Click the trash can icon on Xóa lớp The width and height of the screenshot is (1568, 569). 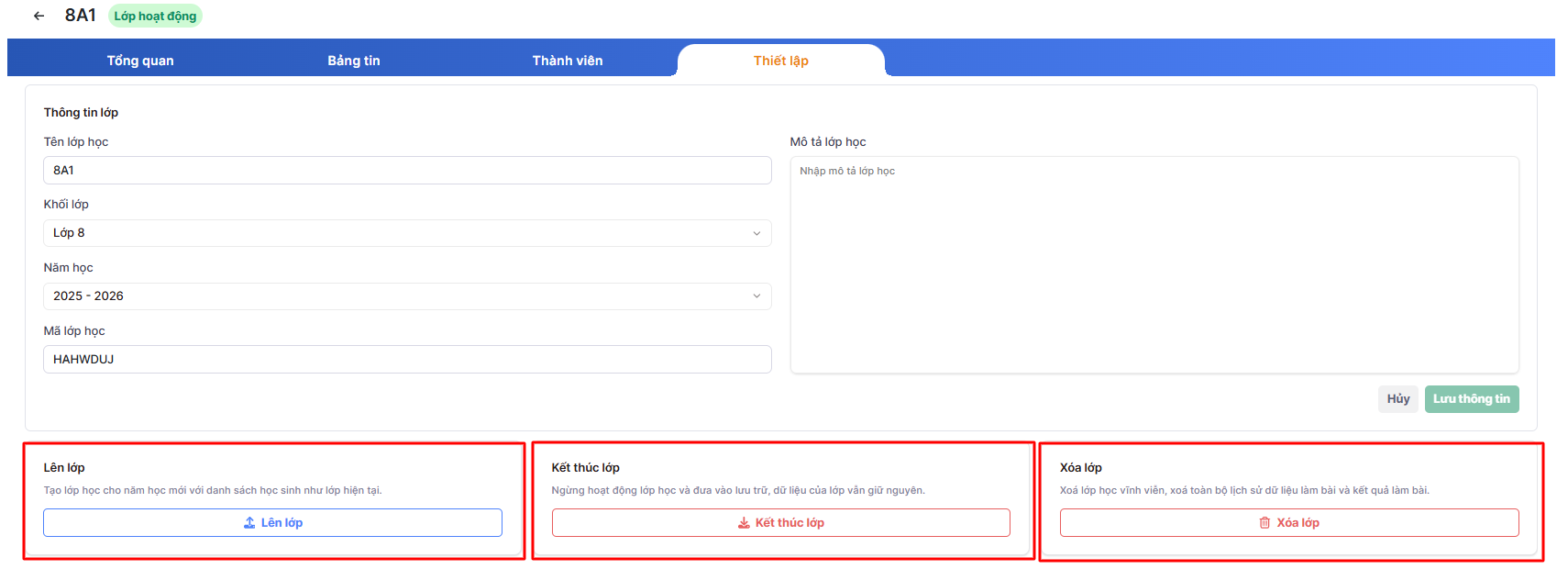pos(1264,523)
